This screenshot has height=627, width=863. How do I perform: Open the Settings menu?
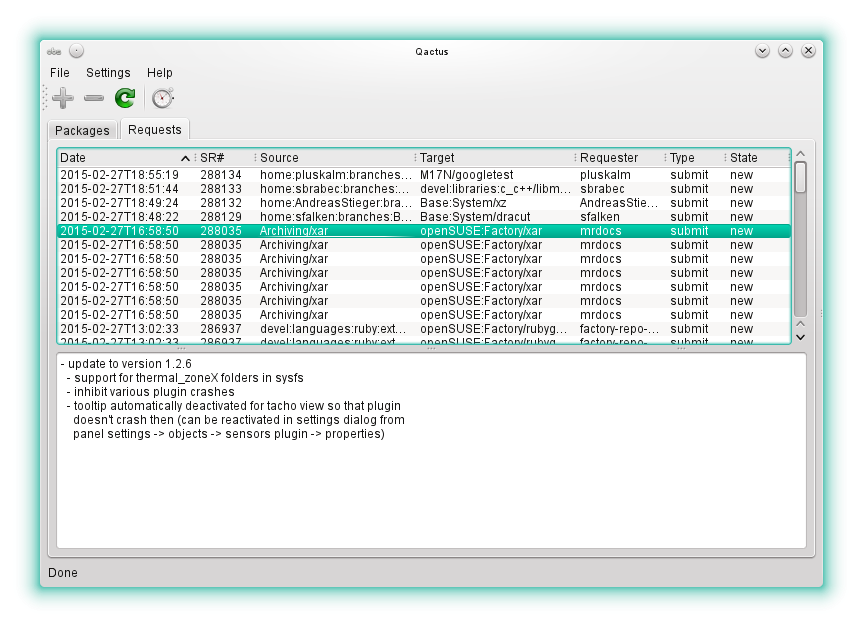(108, 73)
